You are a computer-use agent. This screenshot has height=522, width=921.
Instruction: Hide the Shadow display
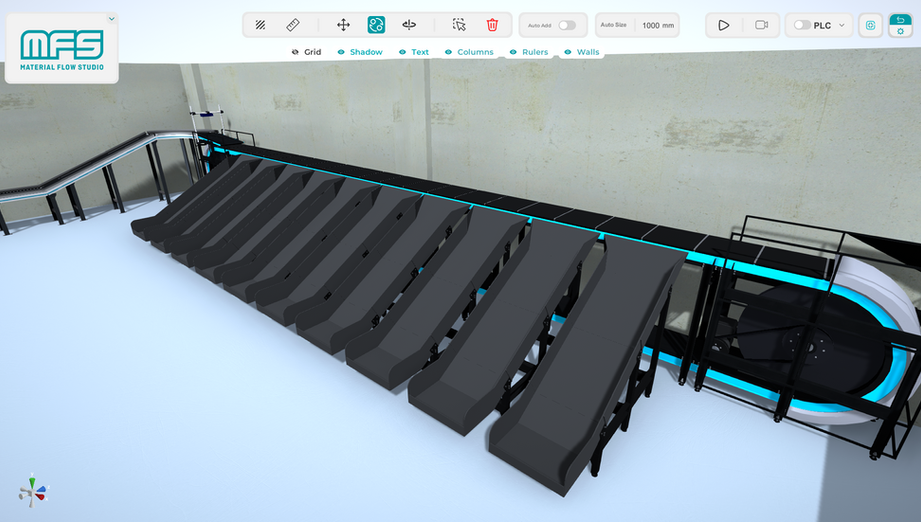coord(360,52)
